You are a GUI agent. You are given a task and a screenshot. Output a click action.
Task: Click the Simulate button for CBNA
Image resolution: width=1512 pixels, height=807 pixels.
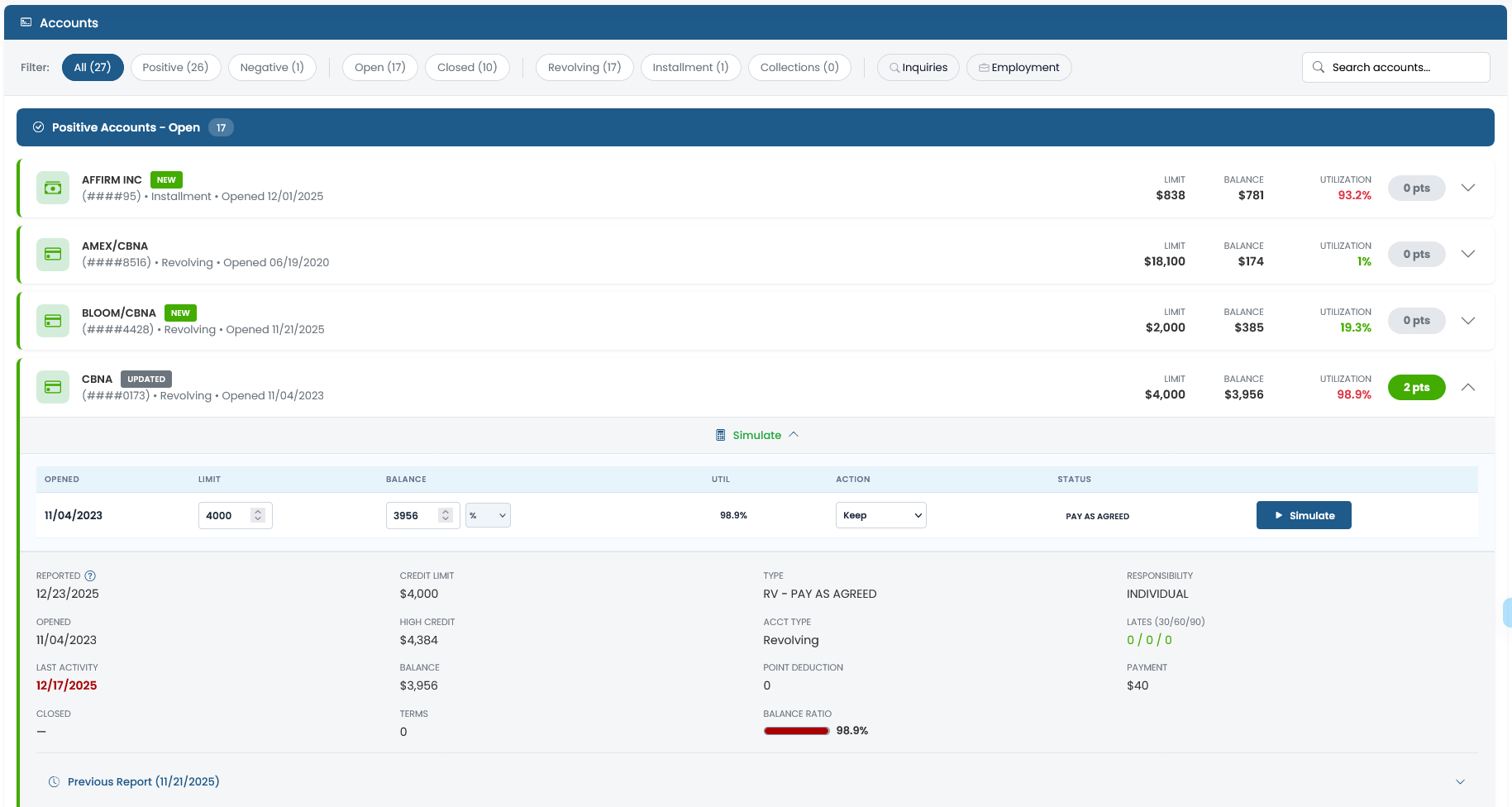tap(1304, 514)
